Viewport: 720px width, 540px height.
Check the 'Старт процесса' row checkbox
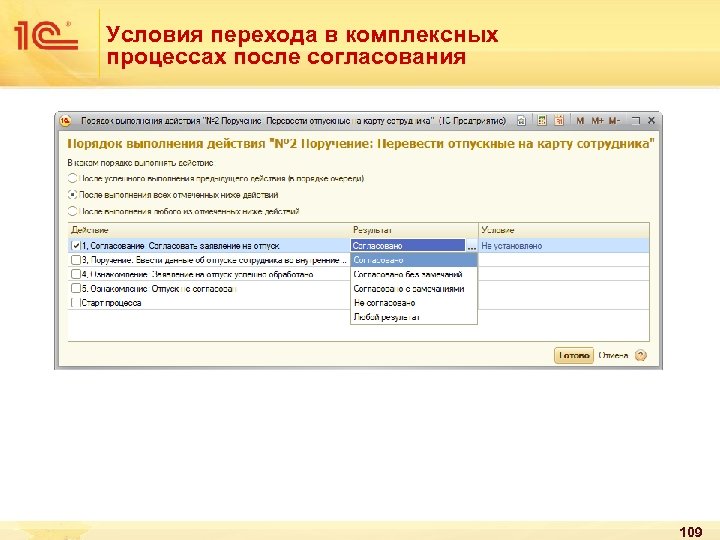click(76, 303)
